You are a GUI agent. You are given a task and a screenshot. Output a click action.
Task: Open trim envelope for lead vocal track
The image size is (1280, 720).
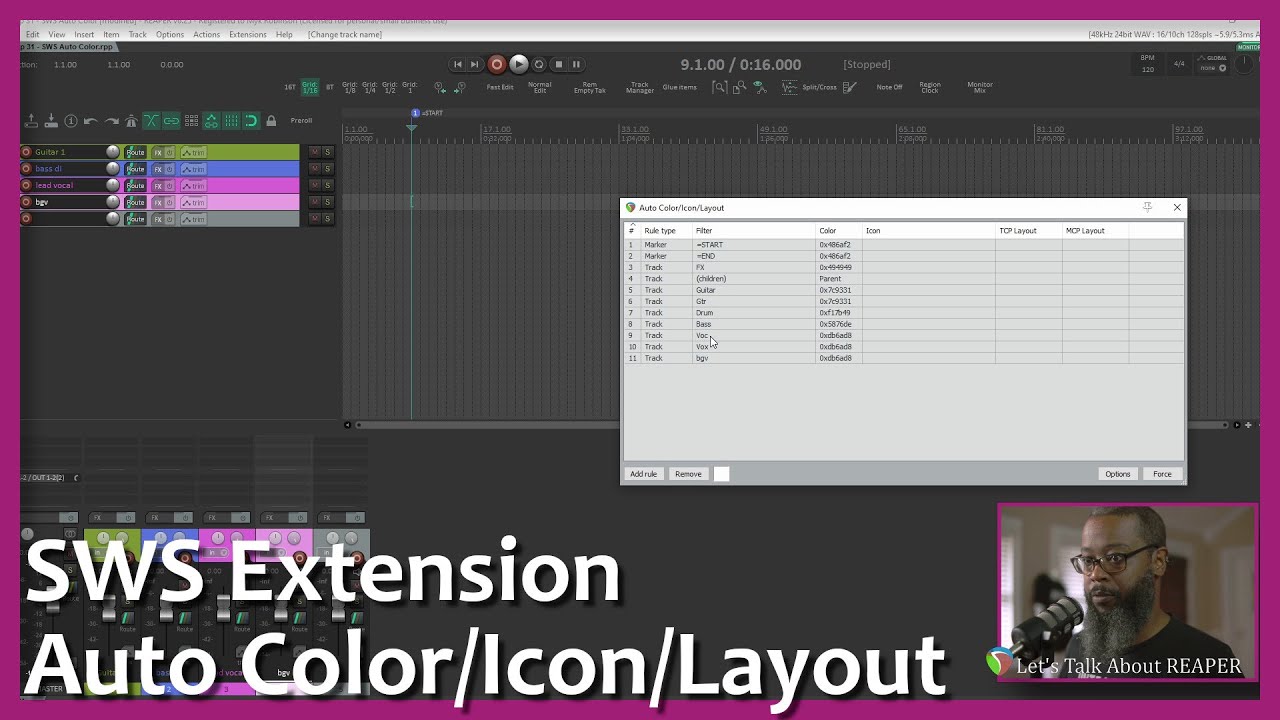pos(193,185)
